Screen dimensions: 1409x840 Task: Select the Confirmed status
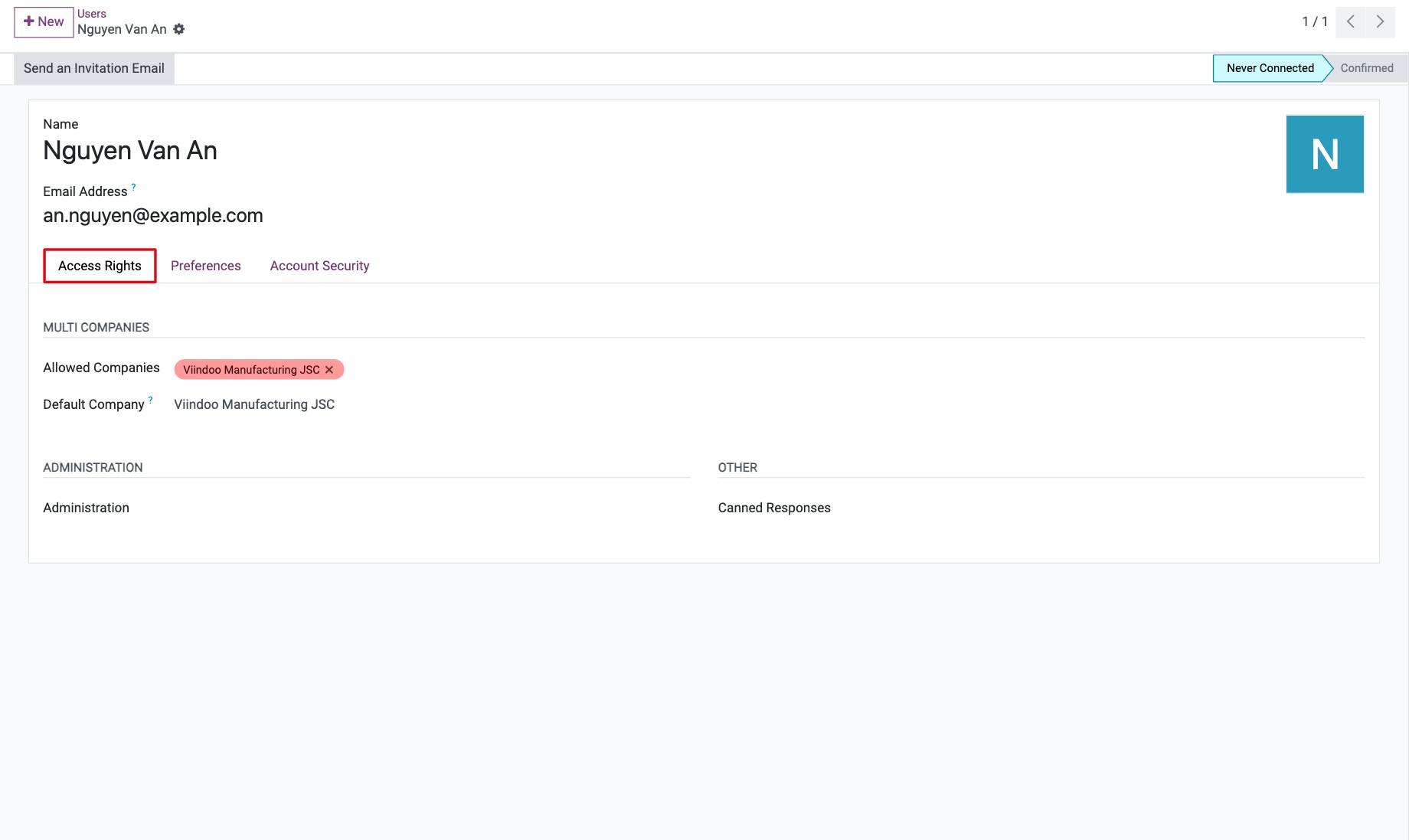coord(1367,68)
